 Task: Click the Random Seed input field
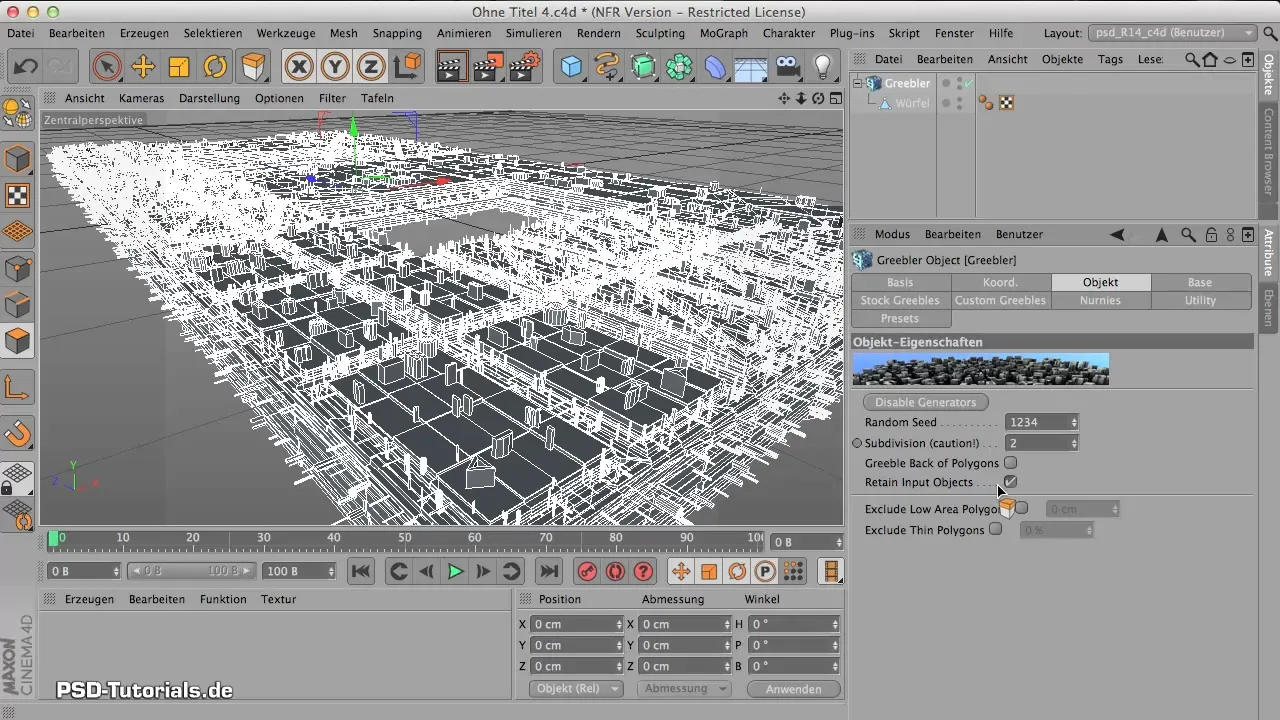(1037, 423)
